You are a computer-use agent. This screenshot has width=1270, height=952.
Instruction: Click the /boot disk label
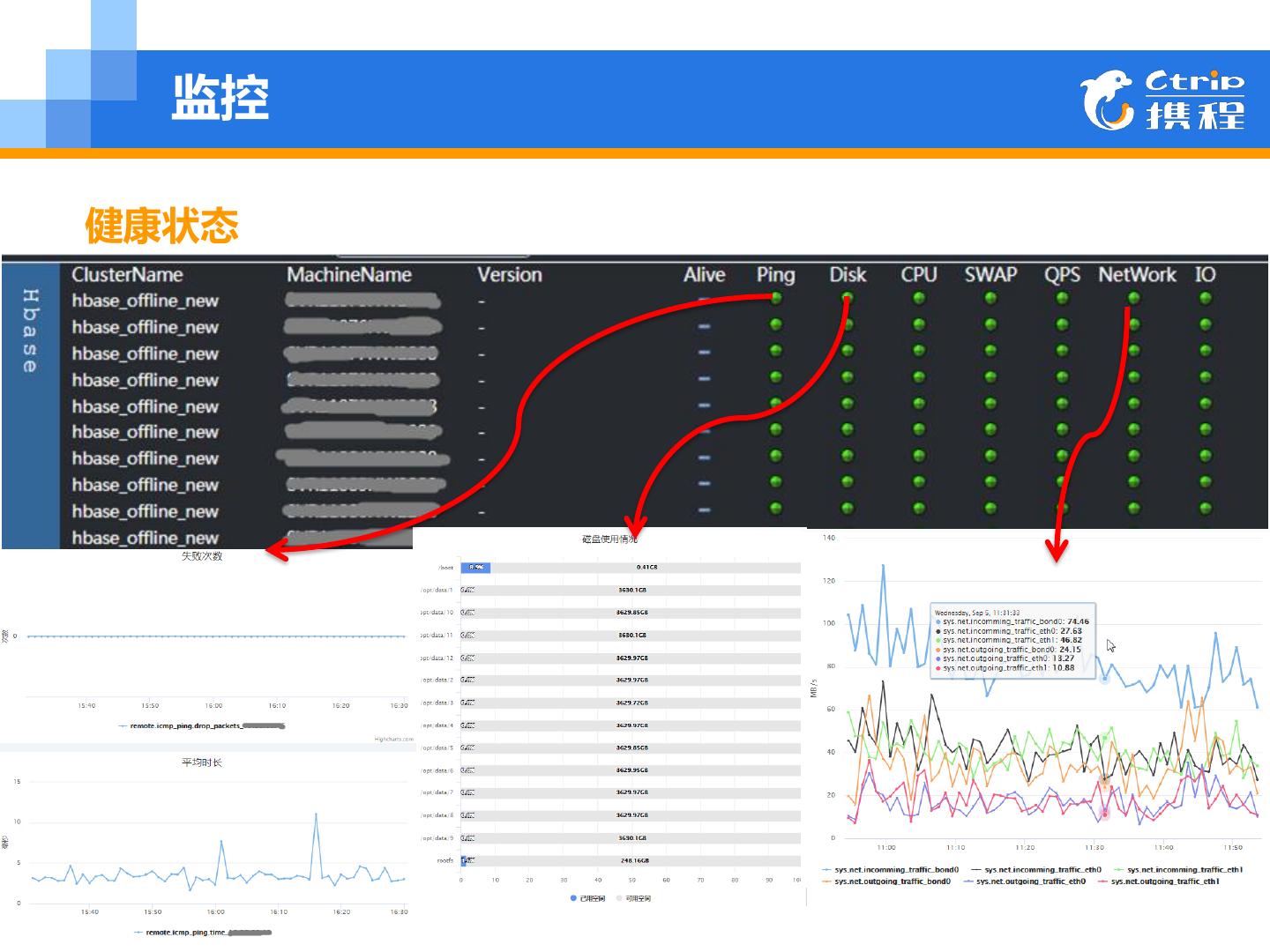pyautogui.click(x=445, y=568)
